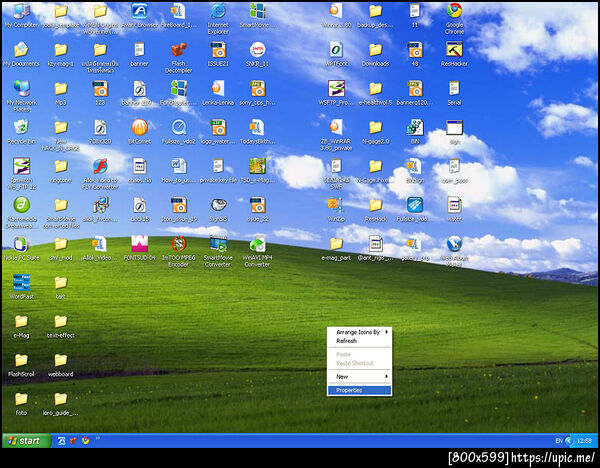Open the SNKR_11 desktop icon
This screenshot has height=468, width=600.
point(257,54)
